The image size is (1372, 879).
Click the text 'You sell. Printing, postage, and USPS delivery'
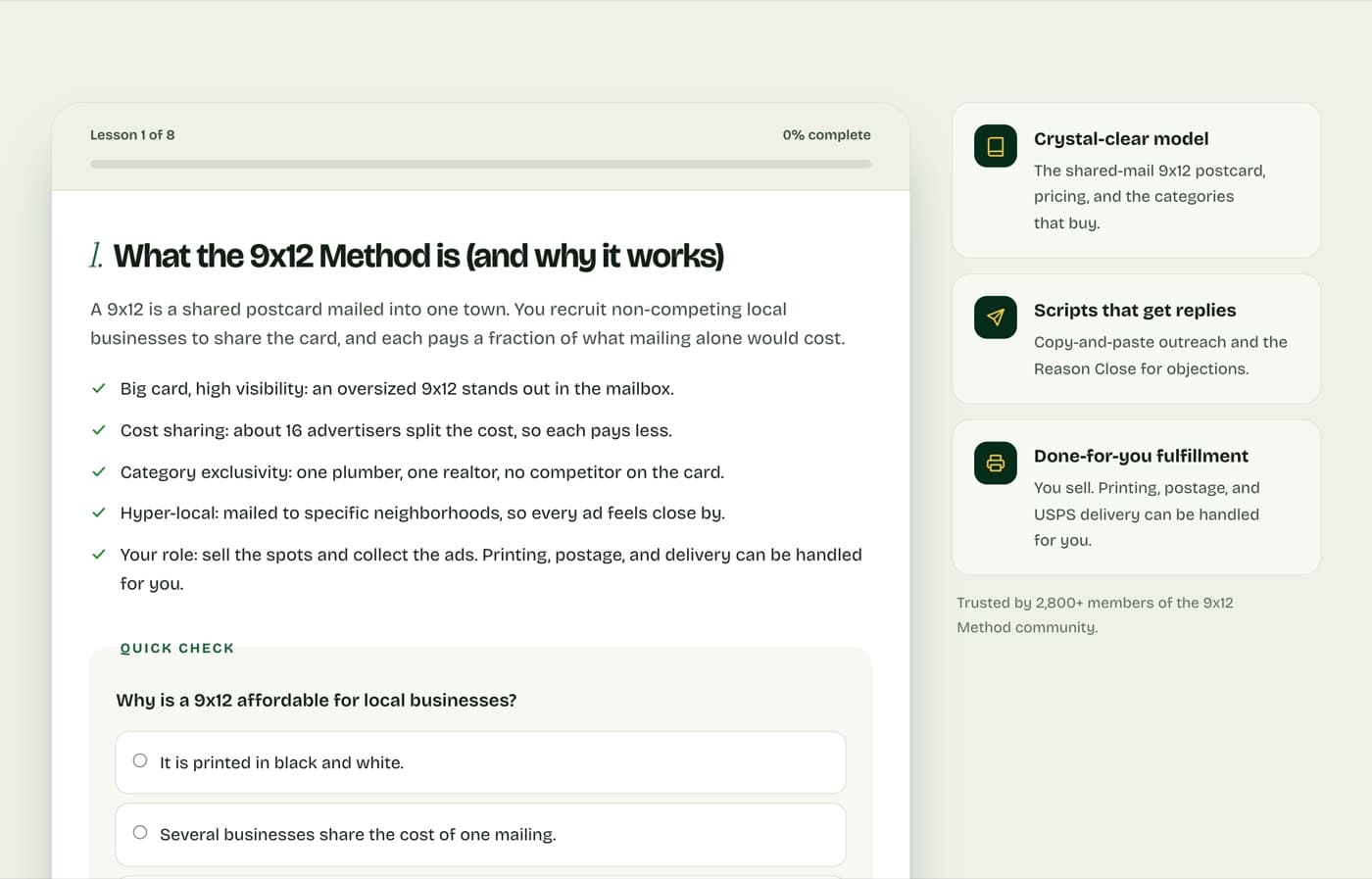pyautogui.click(x=1147, y=513)
